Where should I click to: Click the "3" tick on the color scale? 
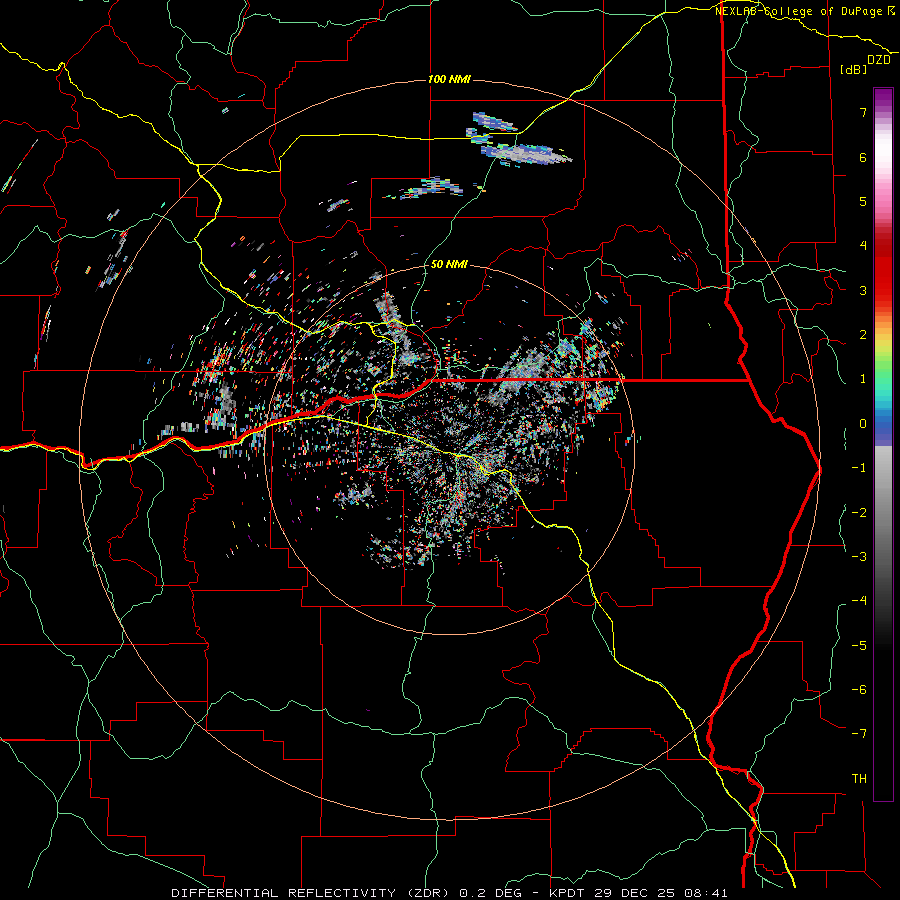click(x=863, y=290)
